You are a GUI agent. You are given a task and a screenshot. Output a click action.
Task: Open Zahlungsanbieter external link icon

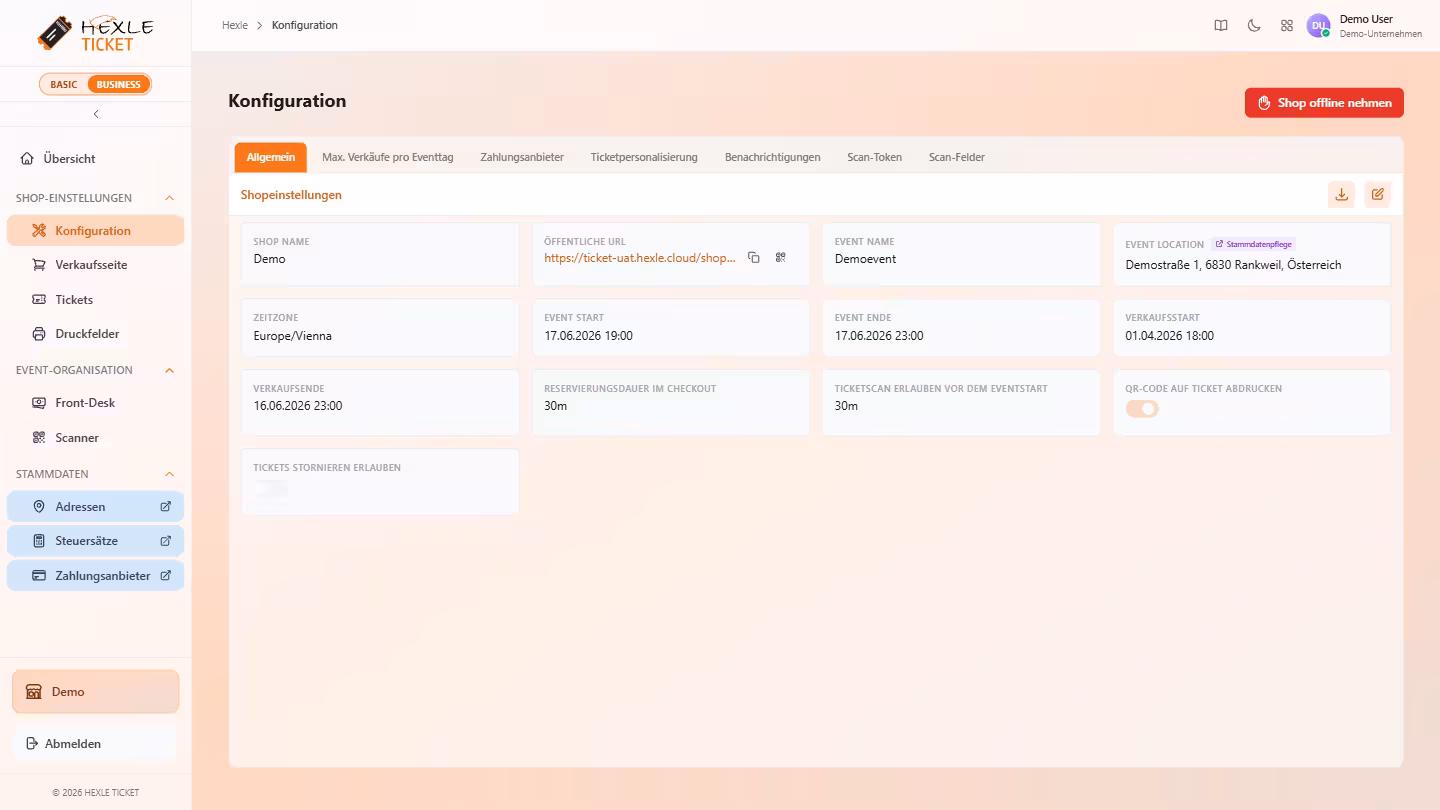[166, 575]
